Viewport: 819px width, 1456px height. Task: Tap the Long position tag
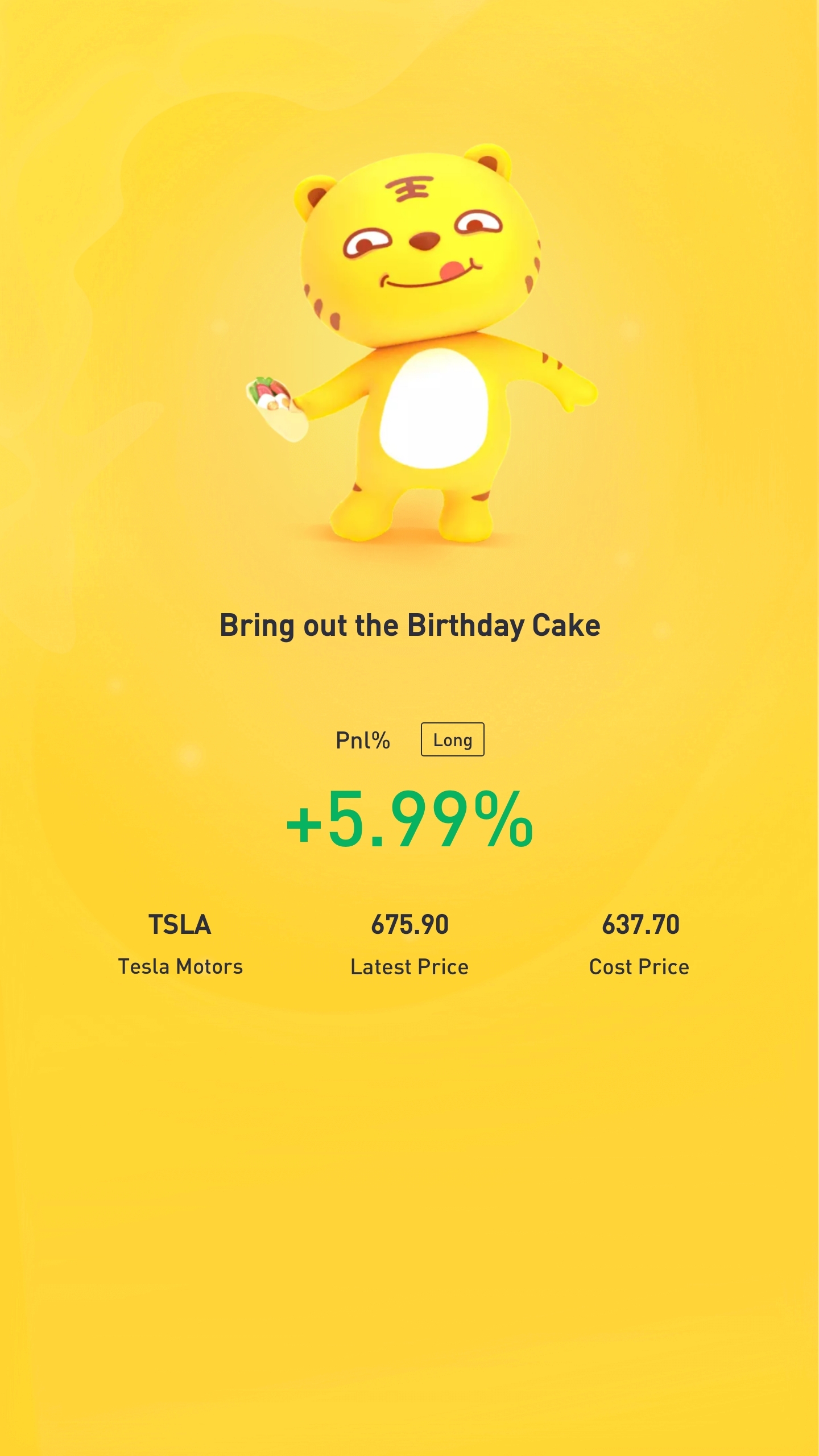click(x=452, y=739)
